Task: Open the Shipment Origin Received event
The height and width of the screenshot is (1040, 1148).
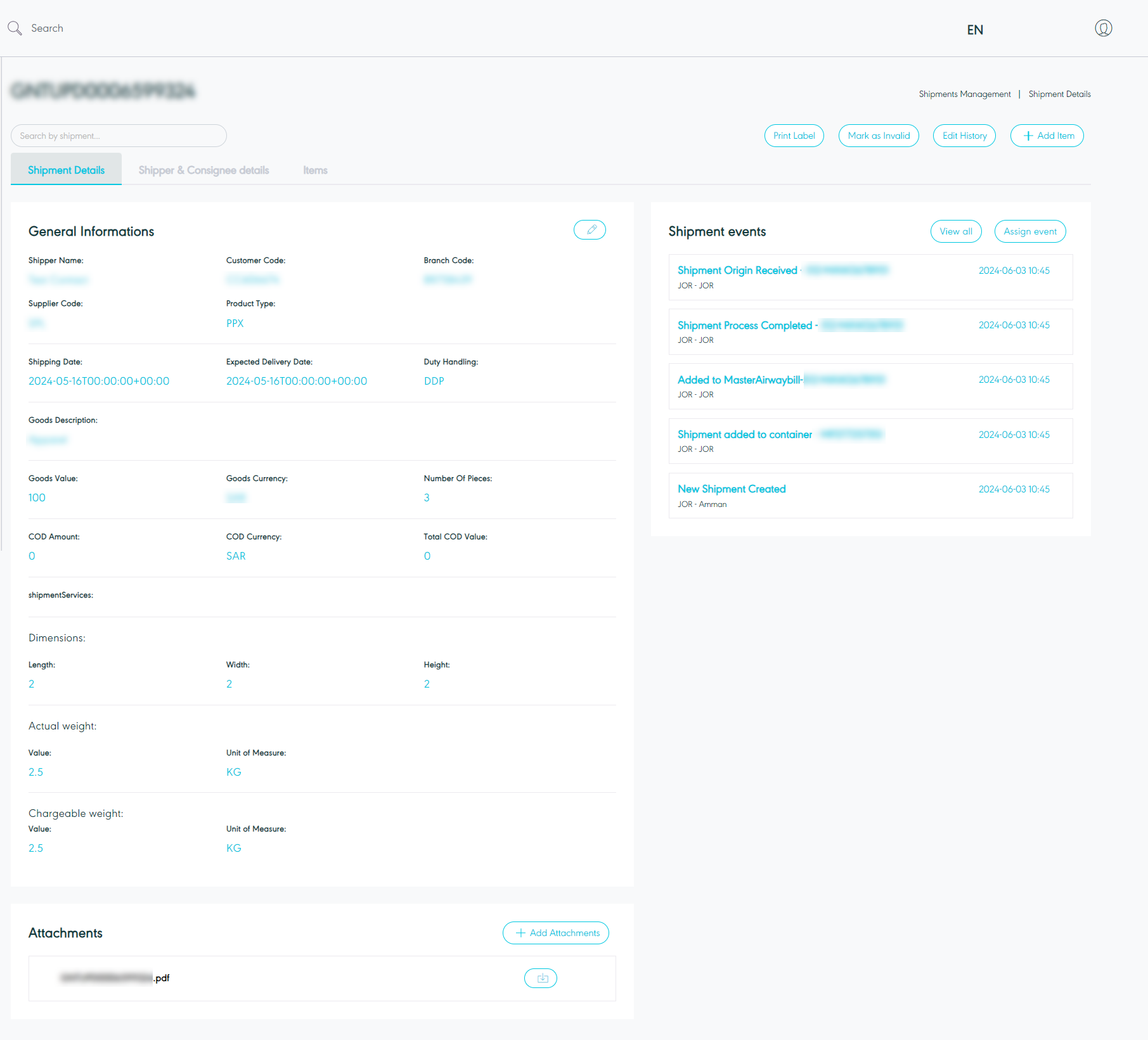Action: point(737,271)
